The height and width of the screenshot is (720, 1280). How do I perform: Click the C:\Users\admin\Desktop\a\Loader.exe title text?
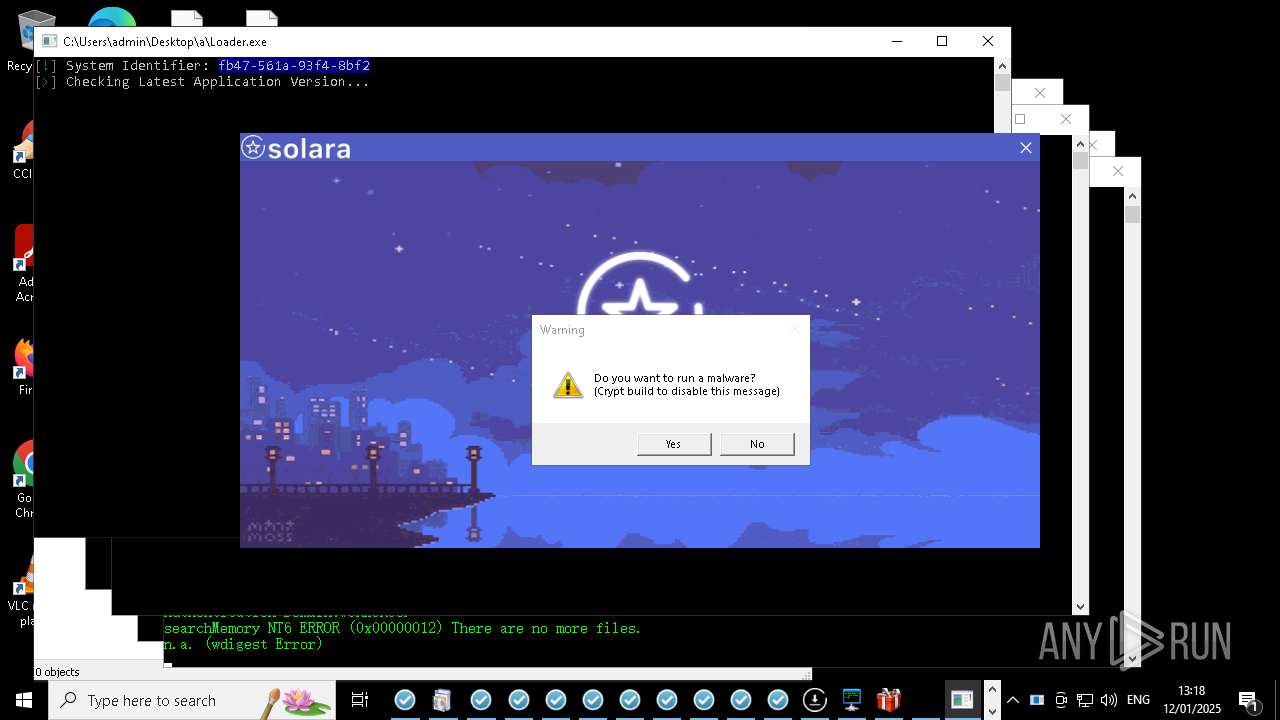165,42
